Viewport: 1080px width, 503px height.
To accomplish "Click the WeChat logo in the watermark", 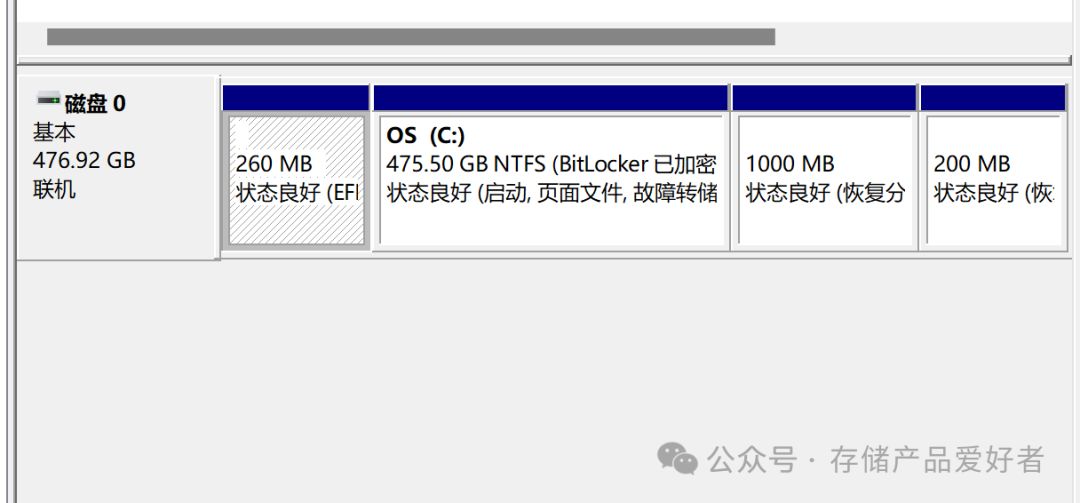I will [677, 459].
